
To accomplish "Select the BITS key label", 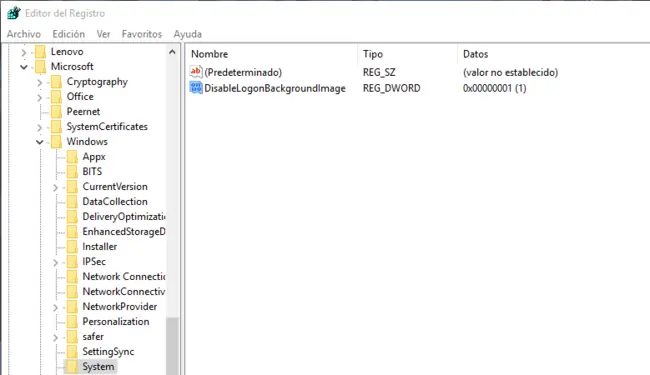I will pyautogui.click(x=92, y=172).
